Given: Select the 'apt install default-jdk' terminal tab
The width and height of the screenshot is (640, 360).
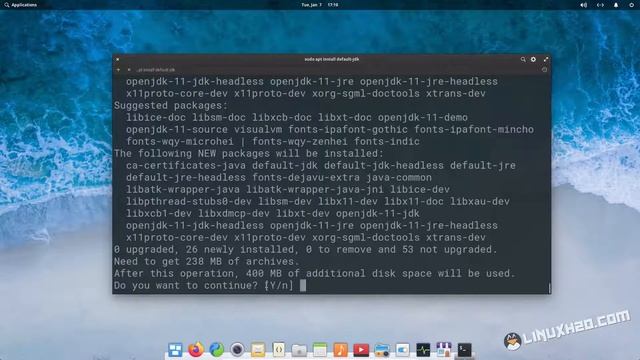Looking at the screenshot, I should click(x=156, y=70).
